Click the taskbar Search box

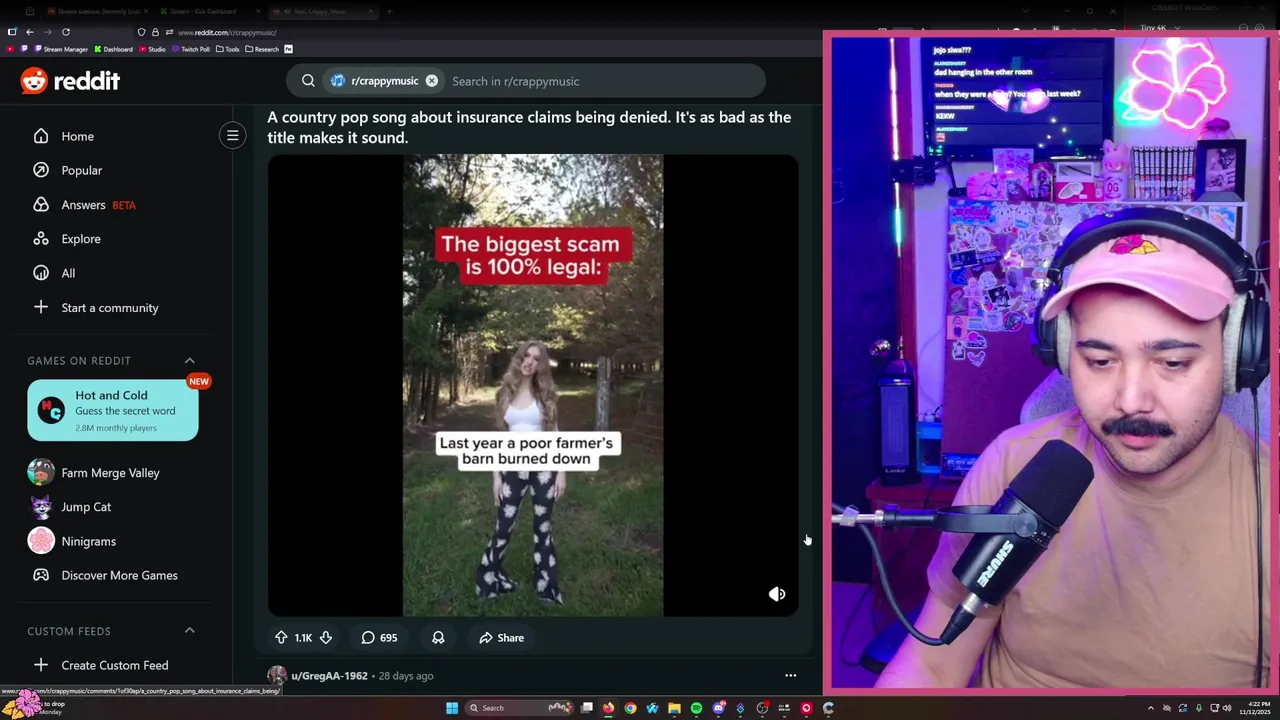519,708
